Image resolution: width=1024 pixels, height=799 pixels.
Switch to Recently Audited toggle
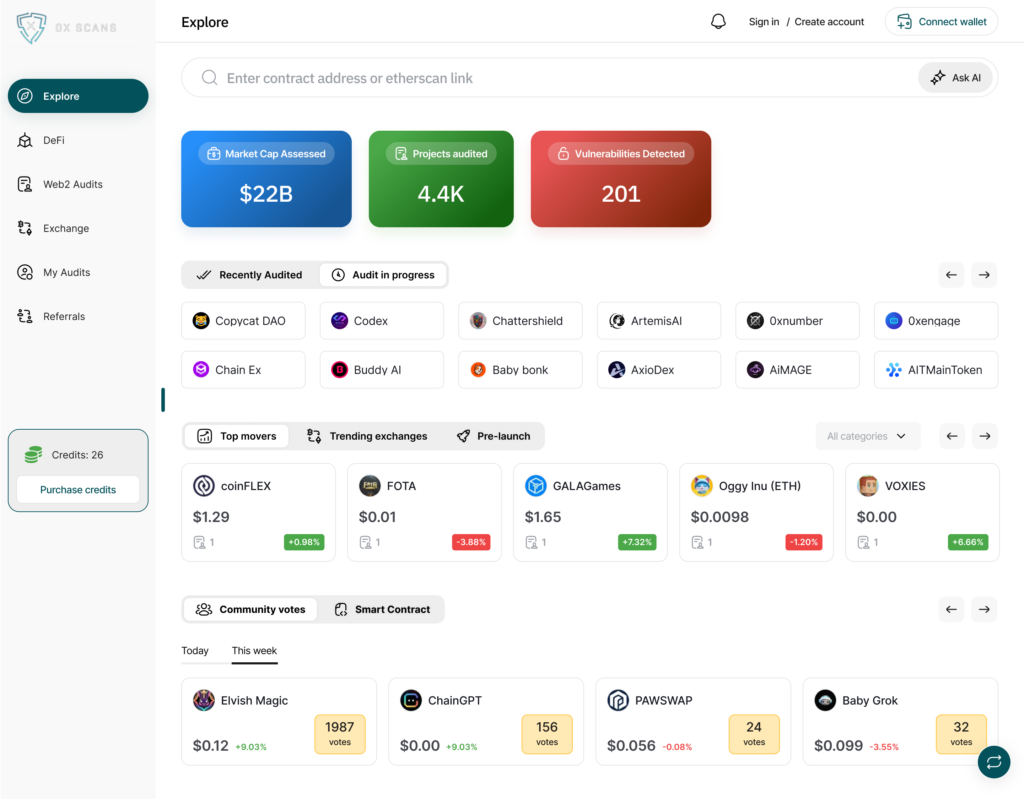pyautogui.click(x=250, y=275)
